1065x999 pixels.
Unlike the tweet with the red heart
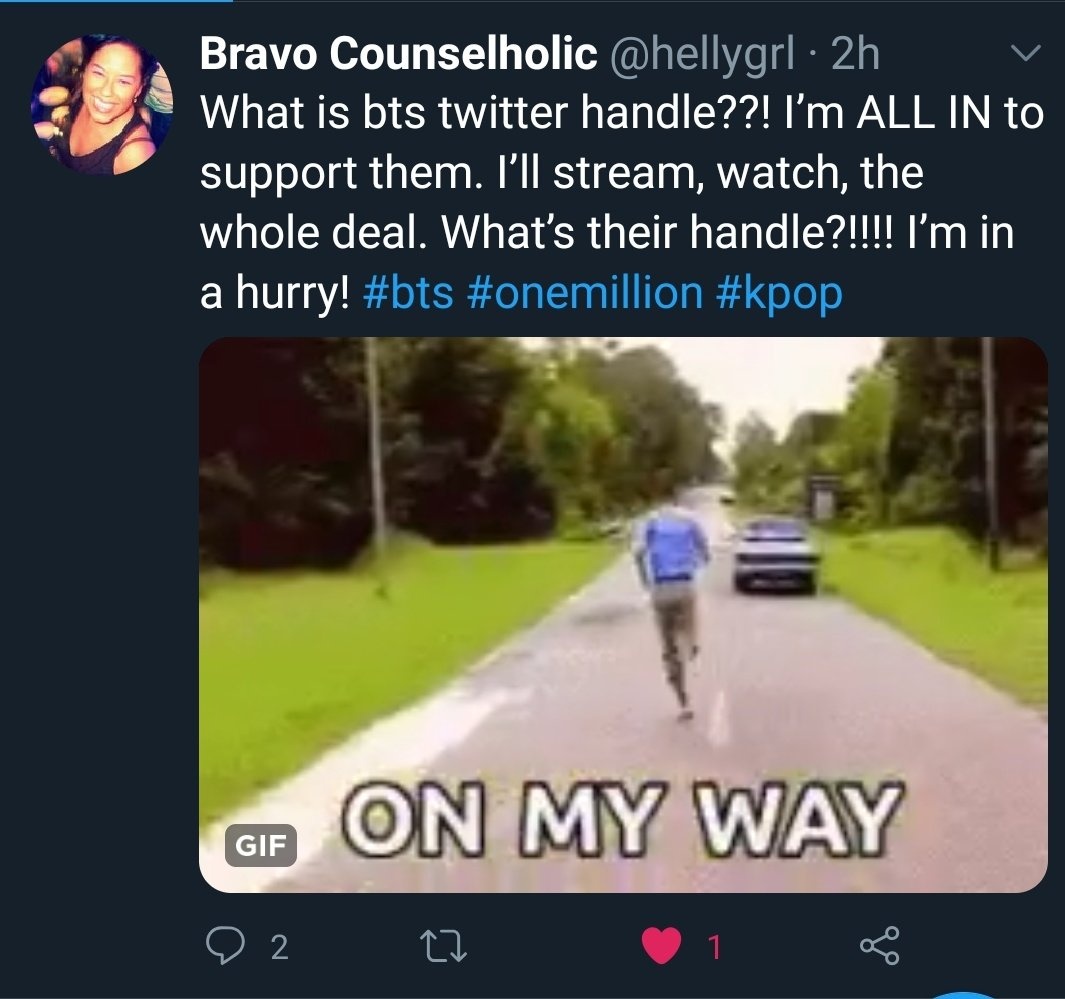662,945
